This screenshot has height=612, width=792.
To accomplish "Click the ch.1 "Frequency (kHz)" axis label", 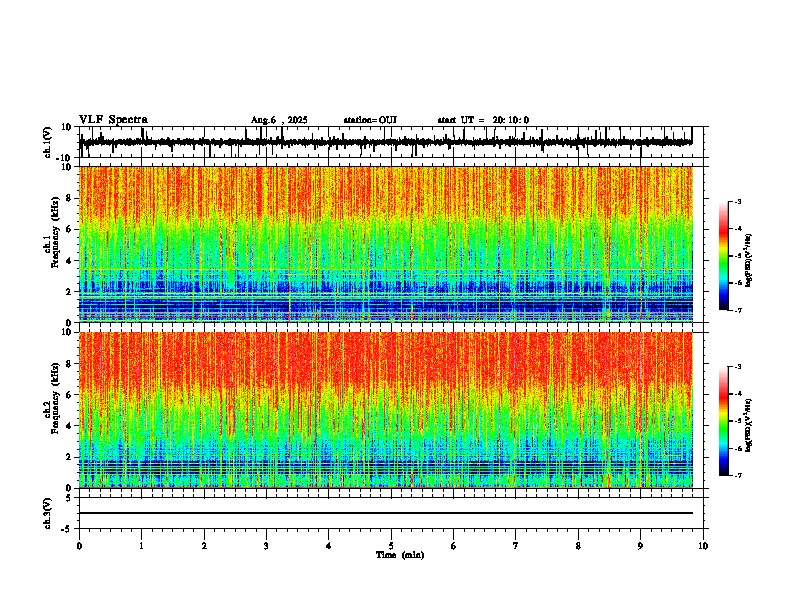I will pyautogui.click(x=55, y=232).
